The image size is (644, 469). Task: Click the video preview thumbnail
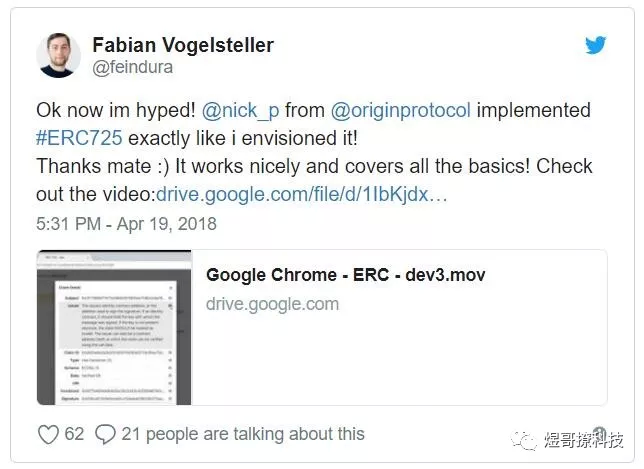coord(114,327)
